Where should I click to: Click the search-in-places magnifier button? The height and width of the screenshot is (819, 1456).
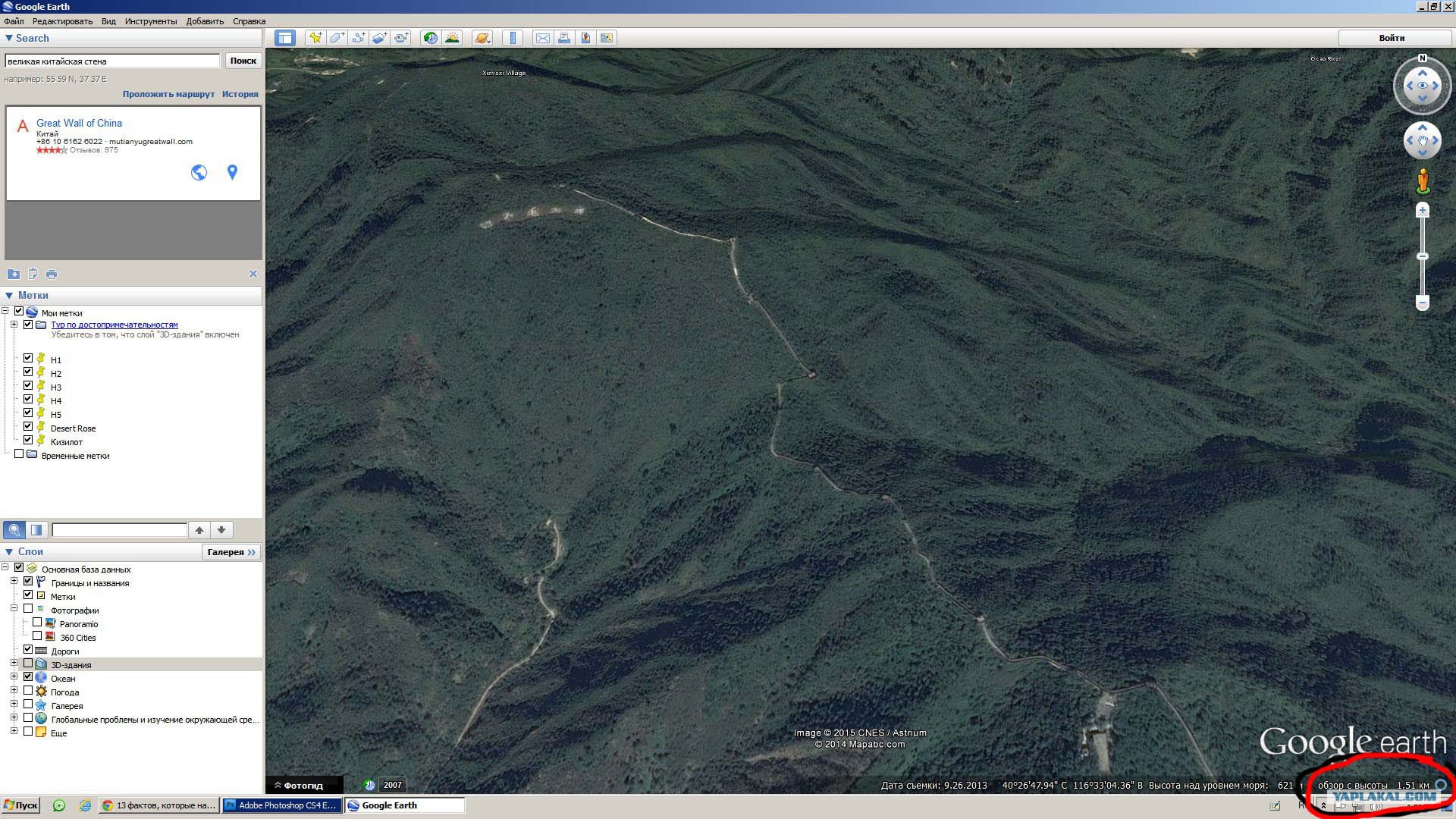tap(14, 530)
